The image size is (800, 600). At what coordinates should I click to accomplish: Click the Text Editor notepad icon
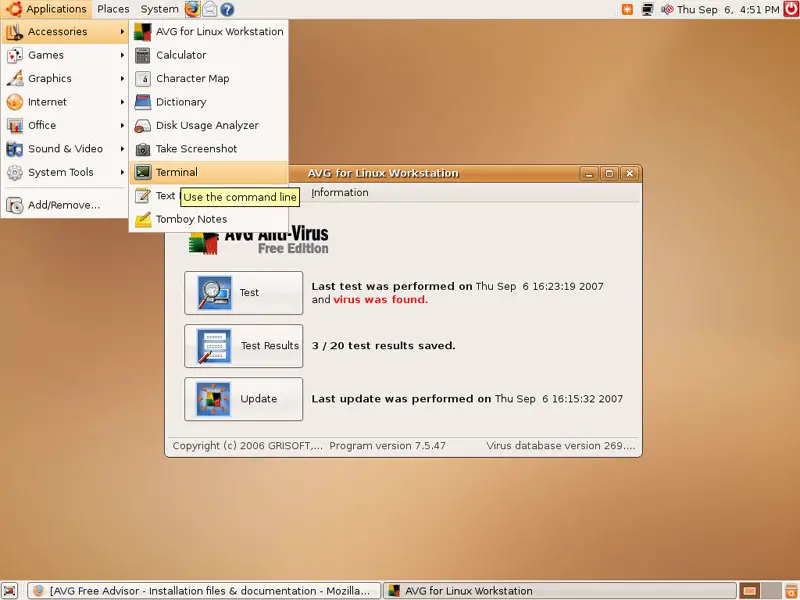(143, 196)
